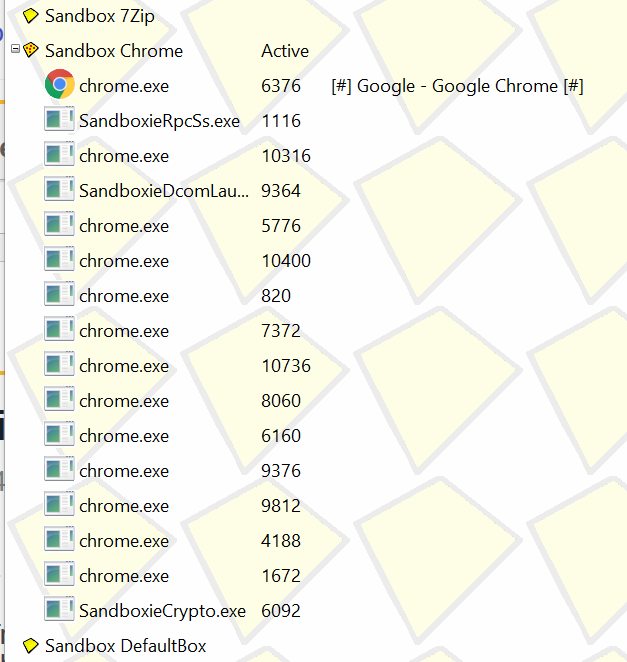Screen dimensions: 627x662
Task: Click PID value 5776
Action: click(x=281, y=226)
